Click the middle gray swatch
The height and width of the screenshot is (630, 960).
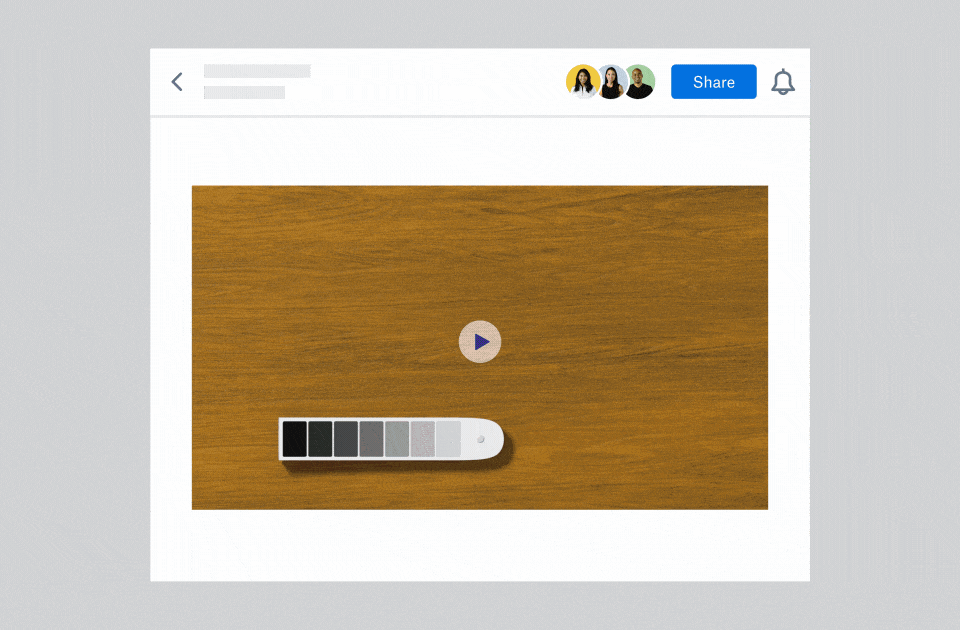[x=371, y=439]
